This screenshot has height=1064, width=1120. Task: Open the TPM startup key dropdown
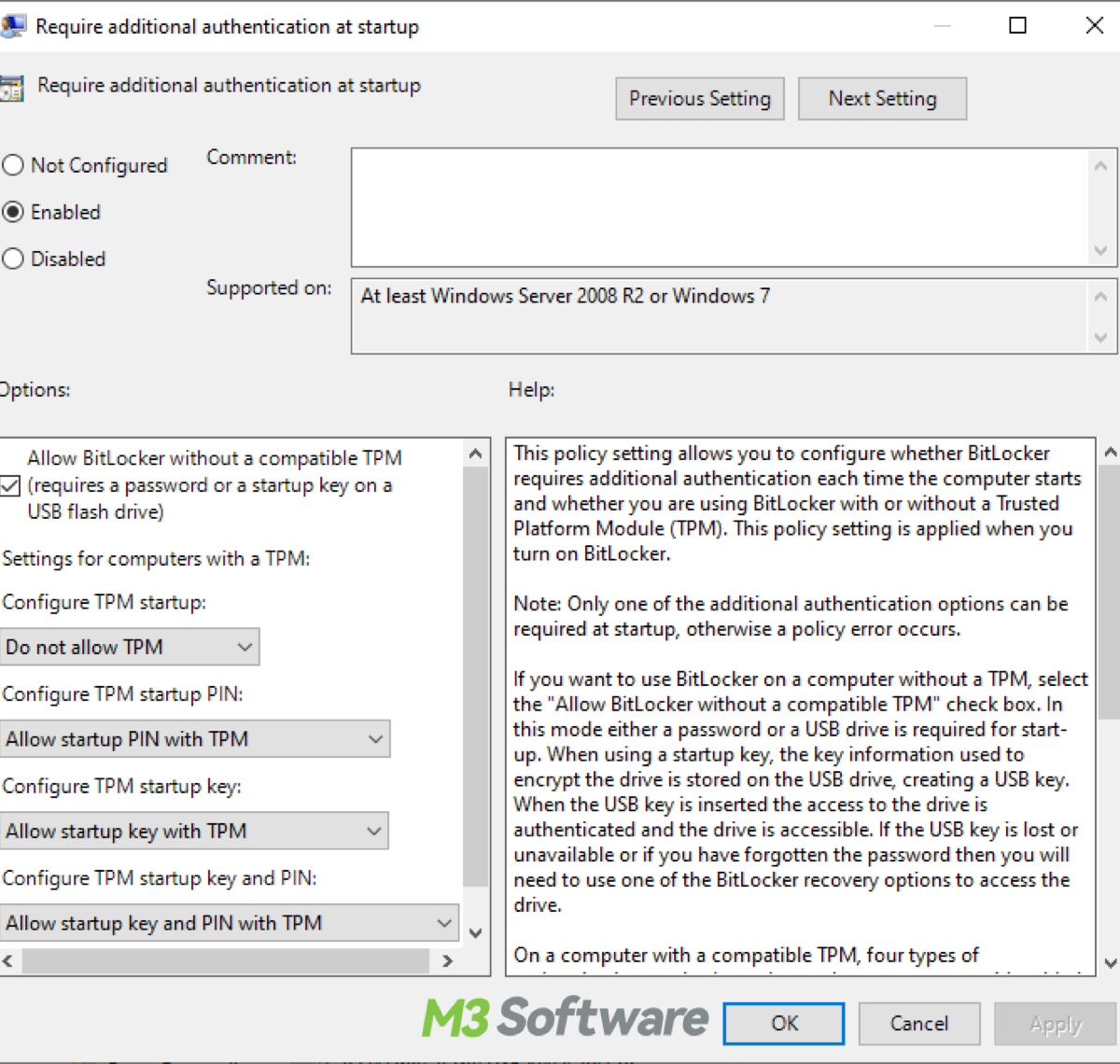coord(194,831)
